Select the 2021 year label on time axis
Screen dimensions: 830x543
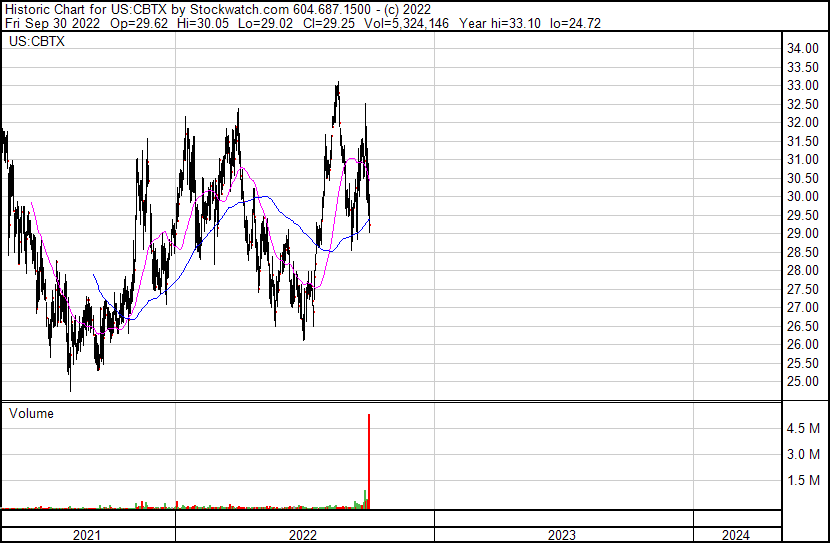(87, 535)
